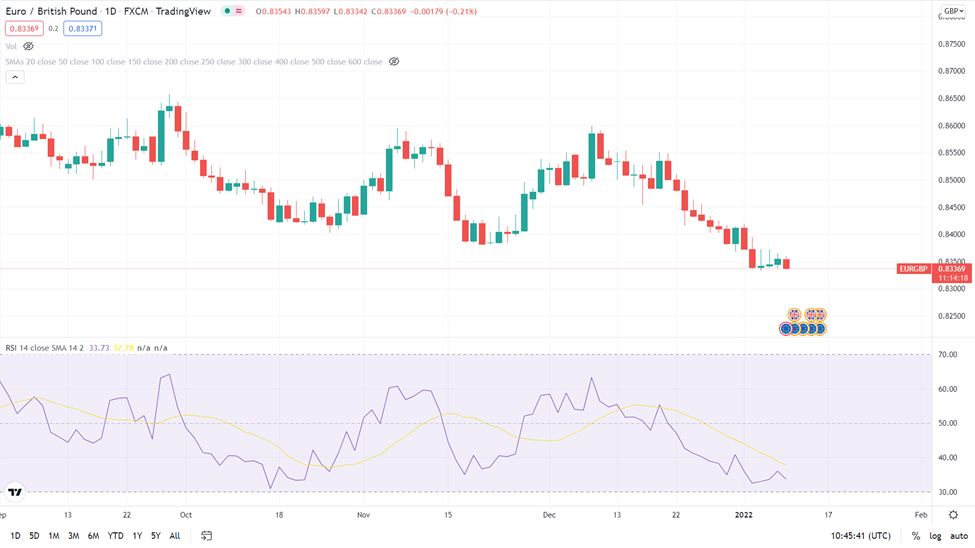975x548 pixels.
Task: Click the Dec label on time axis
Action: coord(549,515)
